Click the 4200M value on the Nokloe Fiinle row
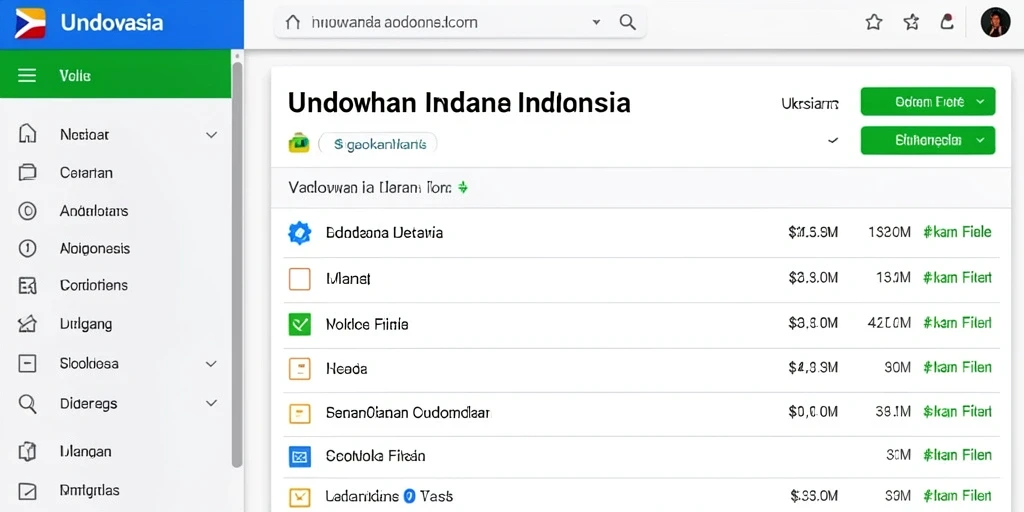 click(889, 323)
